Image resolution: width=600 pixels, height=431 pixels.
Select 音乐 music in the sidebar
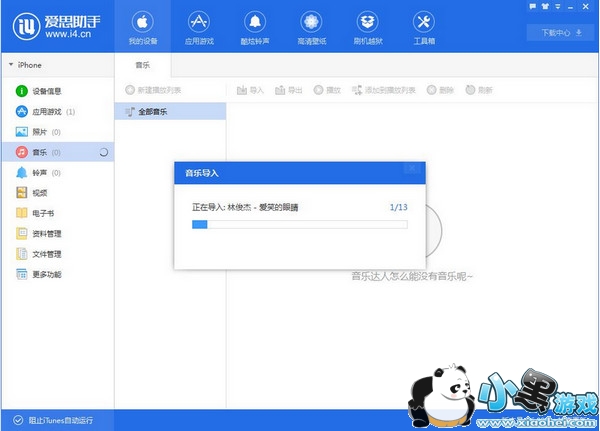[58, 152]
